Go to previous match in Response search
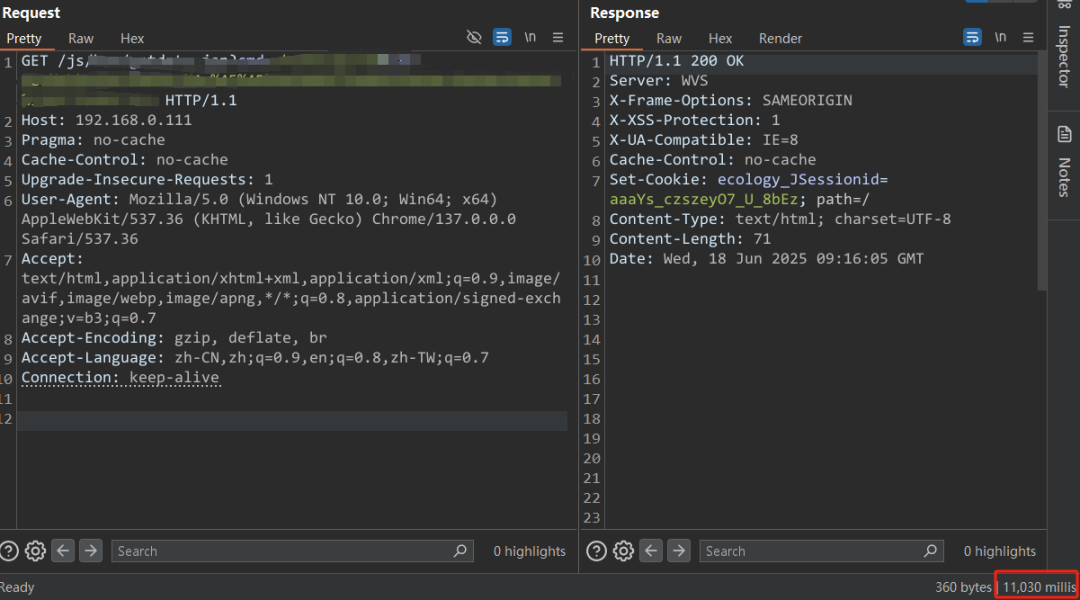Image resolution: width=1080 pixels, height=600 pixels. click(x=651, y=550)
